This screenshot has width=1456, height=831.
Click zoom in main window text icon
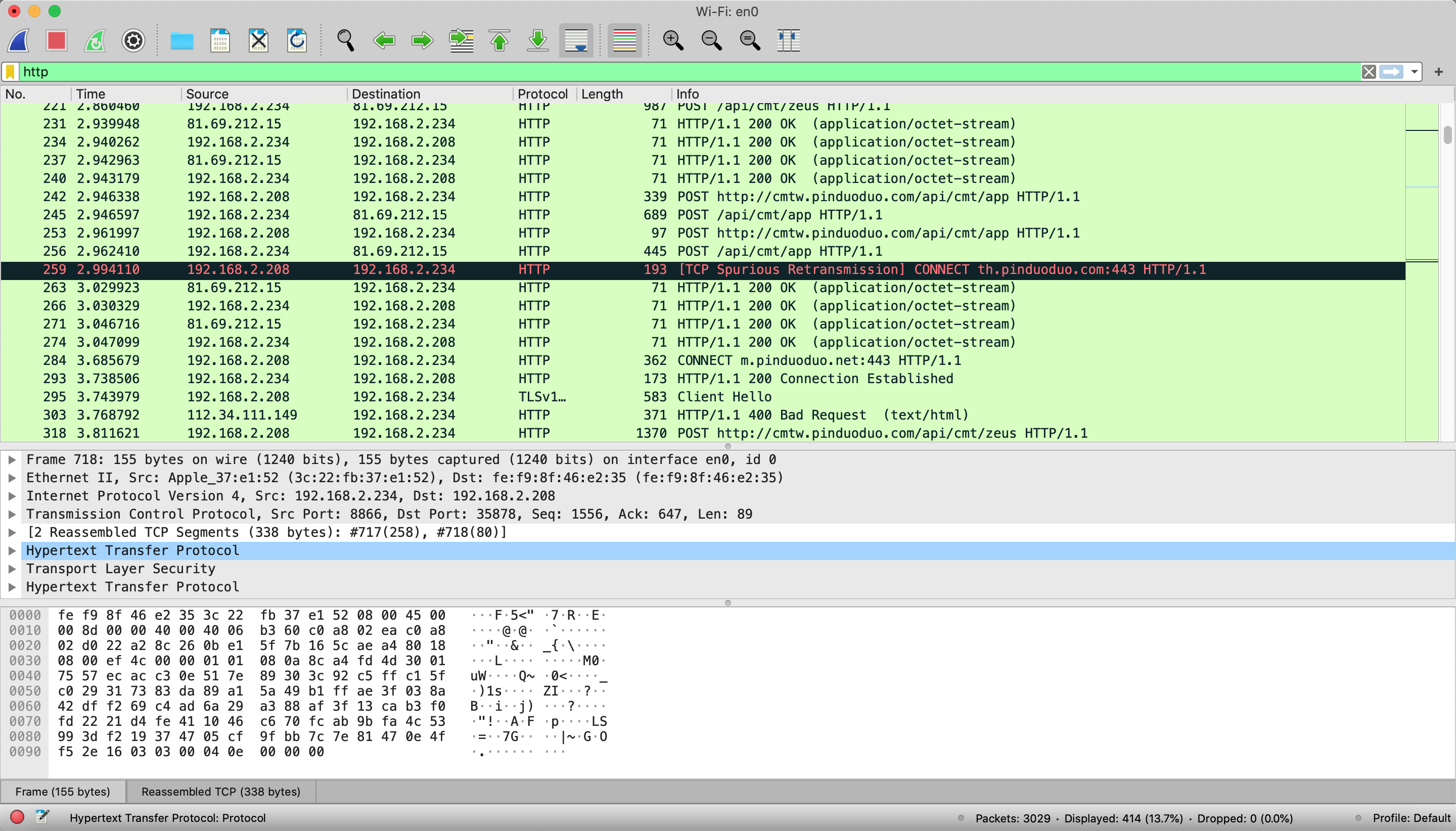pos(673,40)
